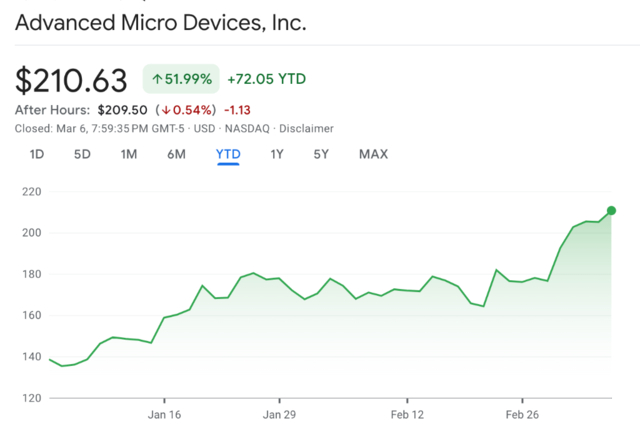
Task: Open the 5Y time range
Action: (321, 154)
